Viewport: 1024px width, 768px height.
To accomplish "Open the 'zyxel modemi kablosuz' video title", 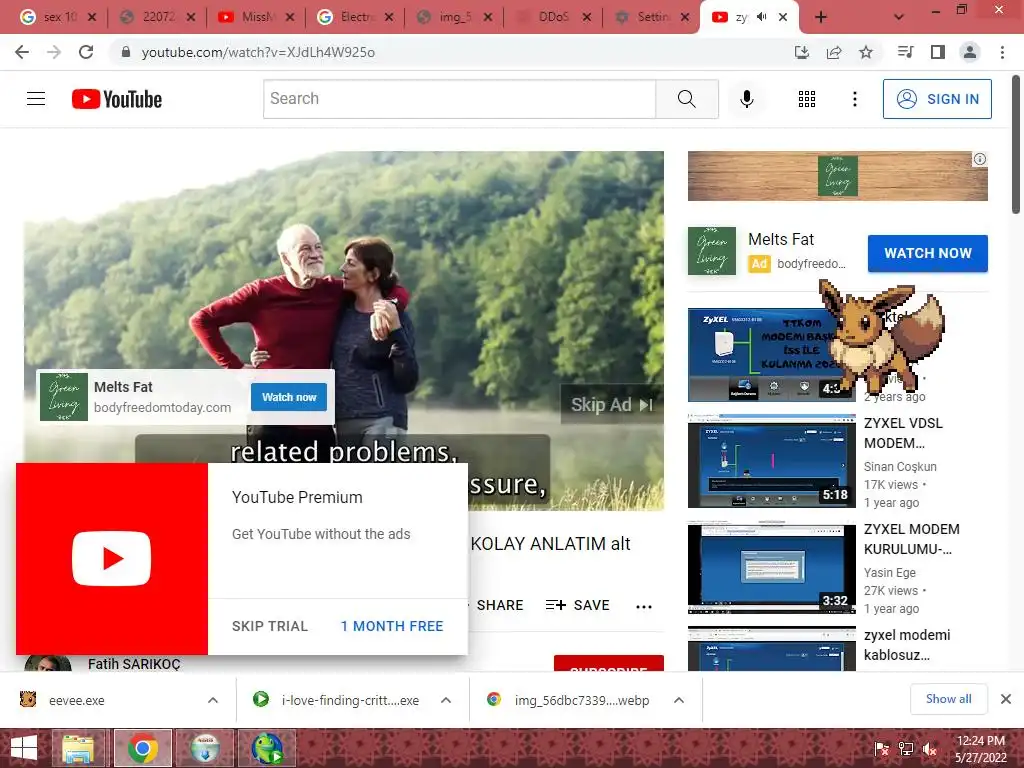I will pos(907,645).
